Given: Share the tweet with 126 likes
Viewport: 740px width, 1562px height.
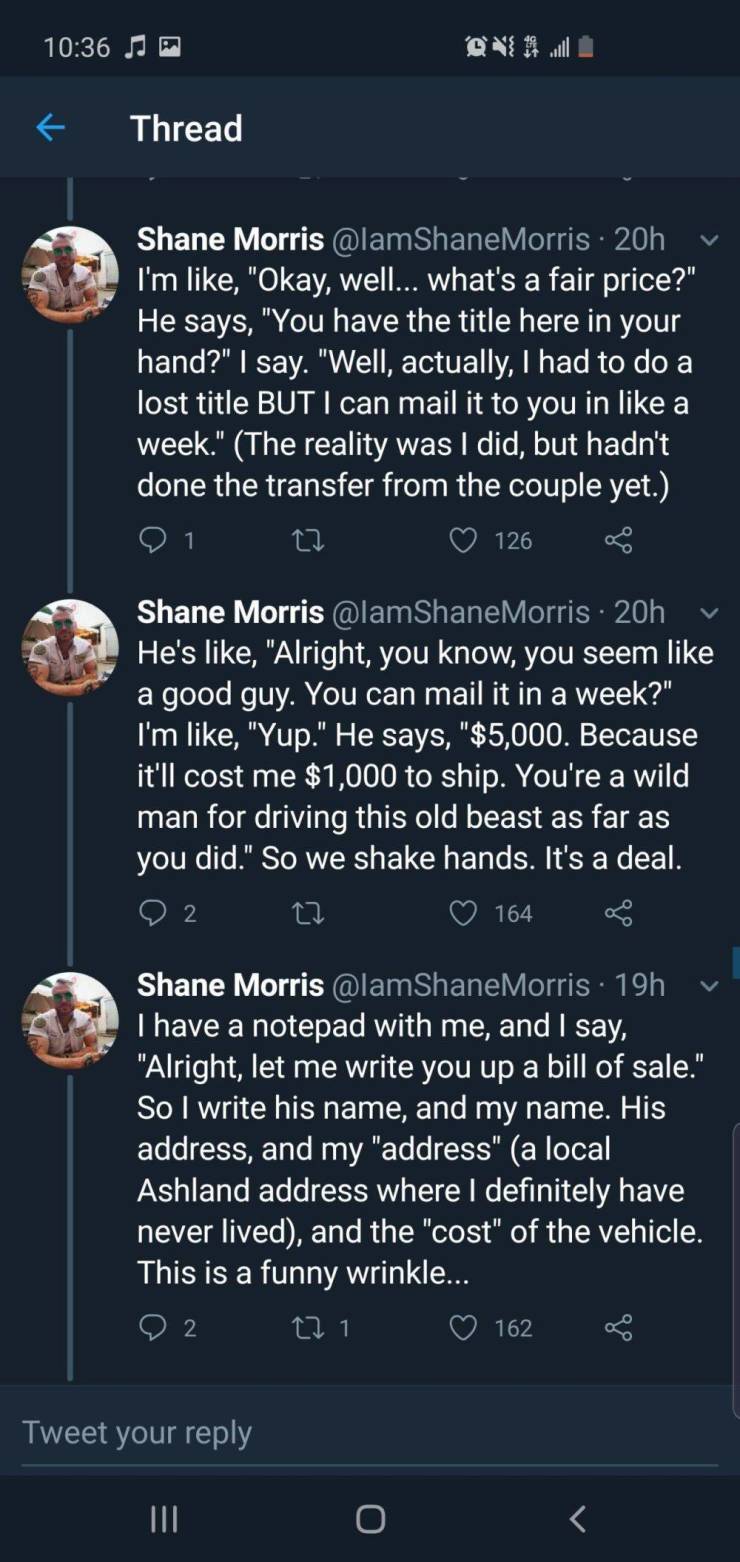Looking at the screenshot, I should click(x=619, y=541).
